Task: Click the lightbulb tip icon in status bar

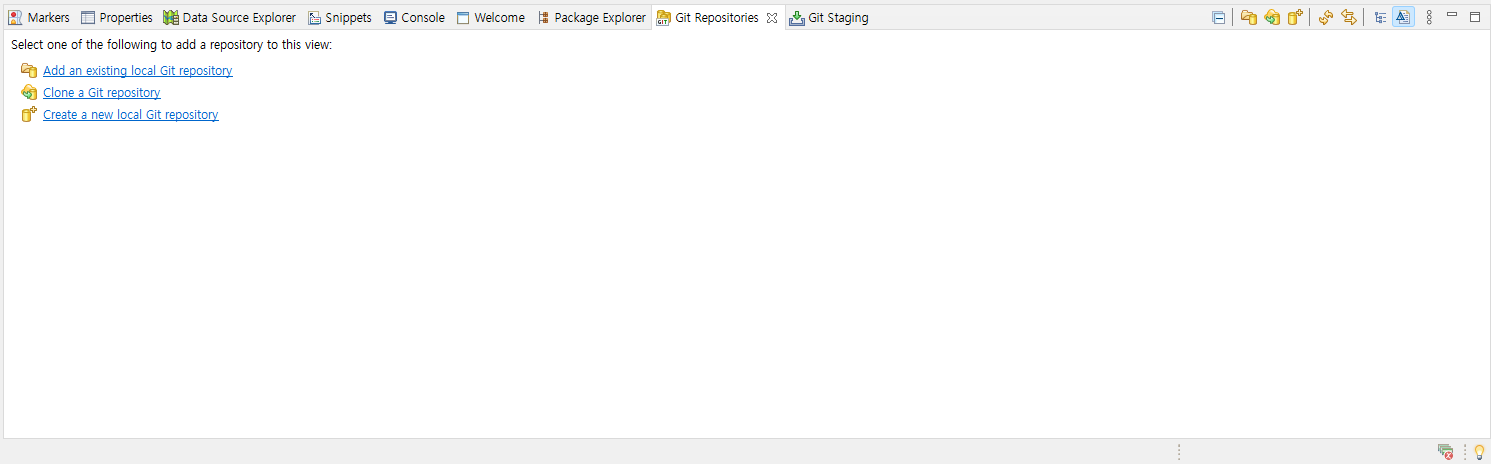Action: click(x=1479, y=452)
